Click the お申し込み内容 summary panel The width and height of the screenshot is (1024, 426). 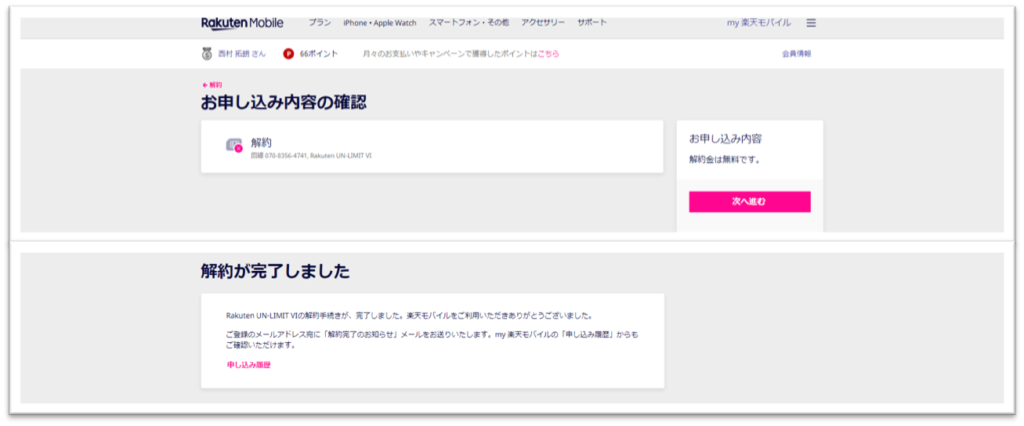pos(749,148)
